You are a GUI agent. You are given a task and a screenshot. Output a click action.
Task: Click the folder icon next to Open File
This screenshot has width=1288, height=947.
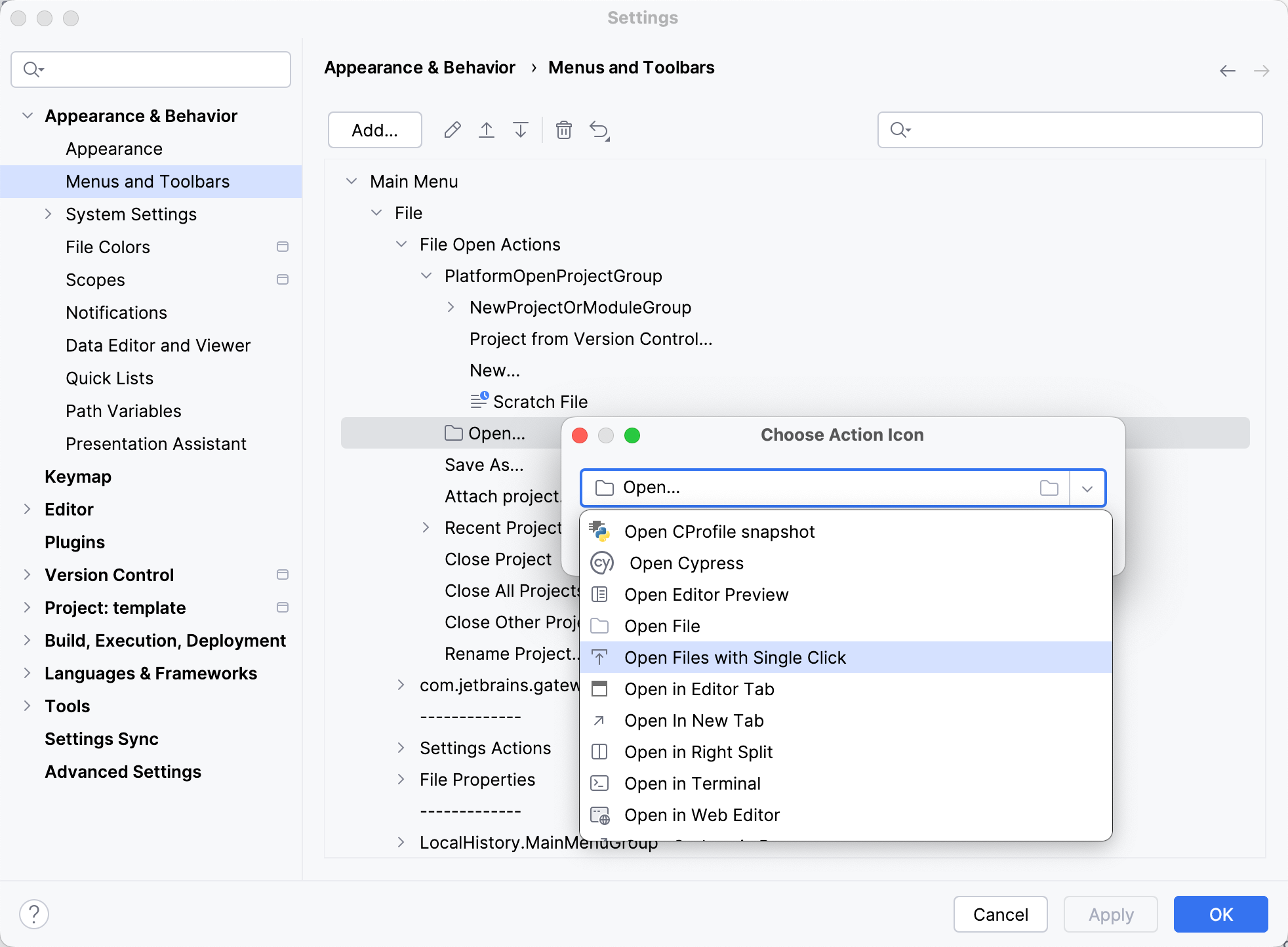[599, 626]
